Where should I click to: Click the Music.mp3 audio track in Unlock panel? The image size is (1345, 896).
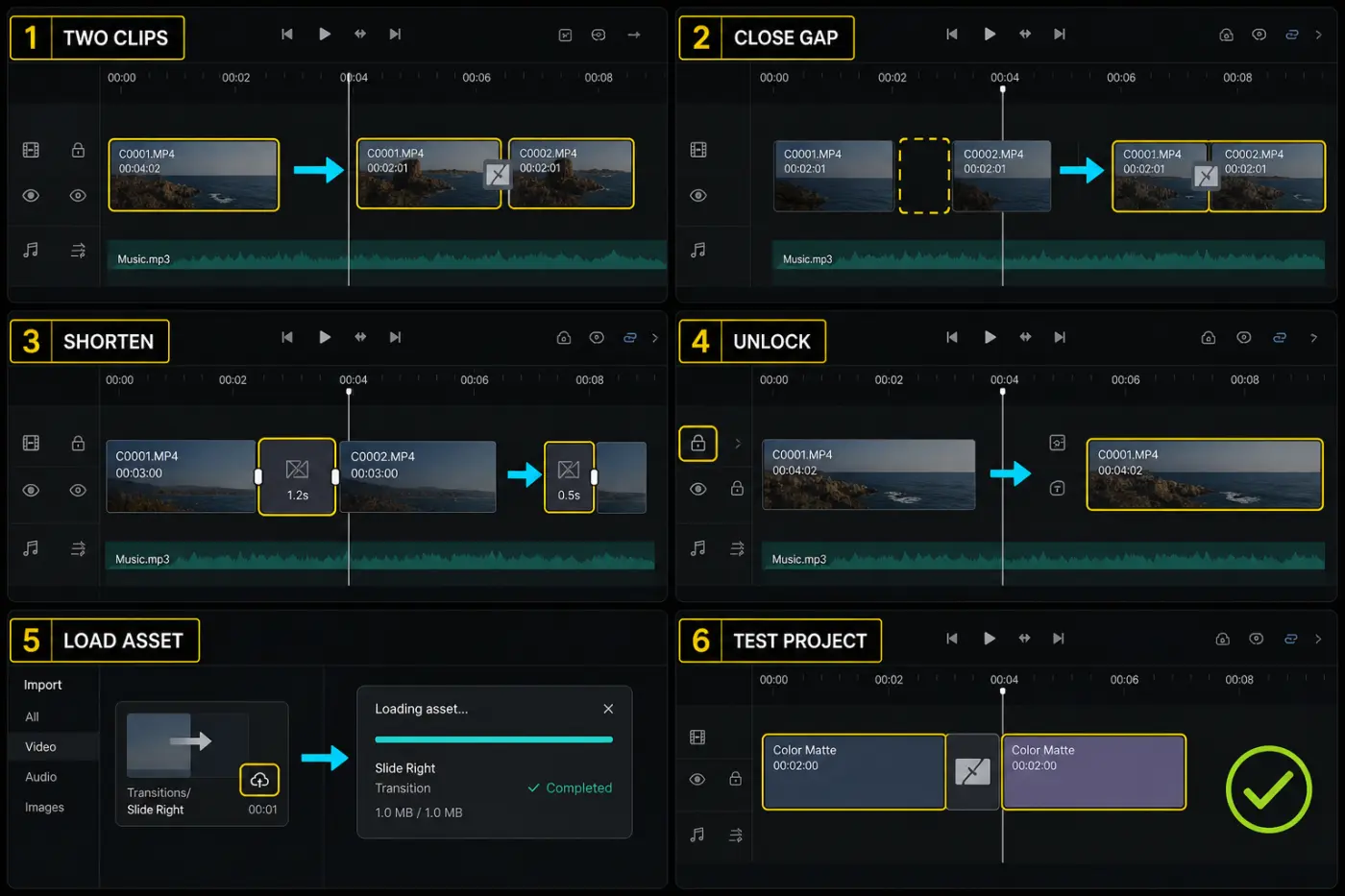pyautogui.click(x=1043, y=558)
